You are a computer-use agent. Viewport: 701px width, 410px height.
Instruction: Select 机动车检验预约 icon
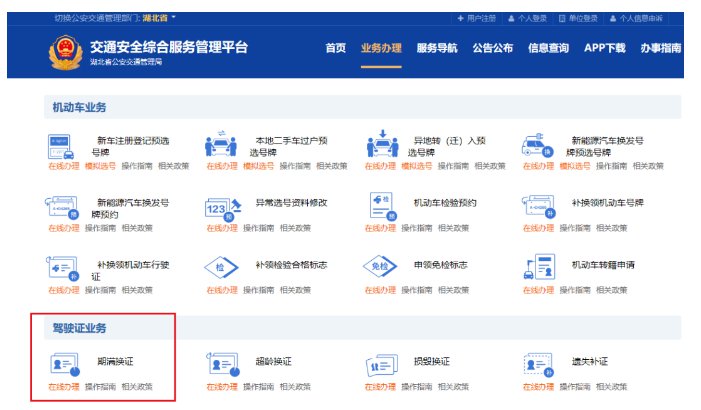(x=383, y=206)
